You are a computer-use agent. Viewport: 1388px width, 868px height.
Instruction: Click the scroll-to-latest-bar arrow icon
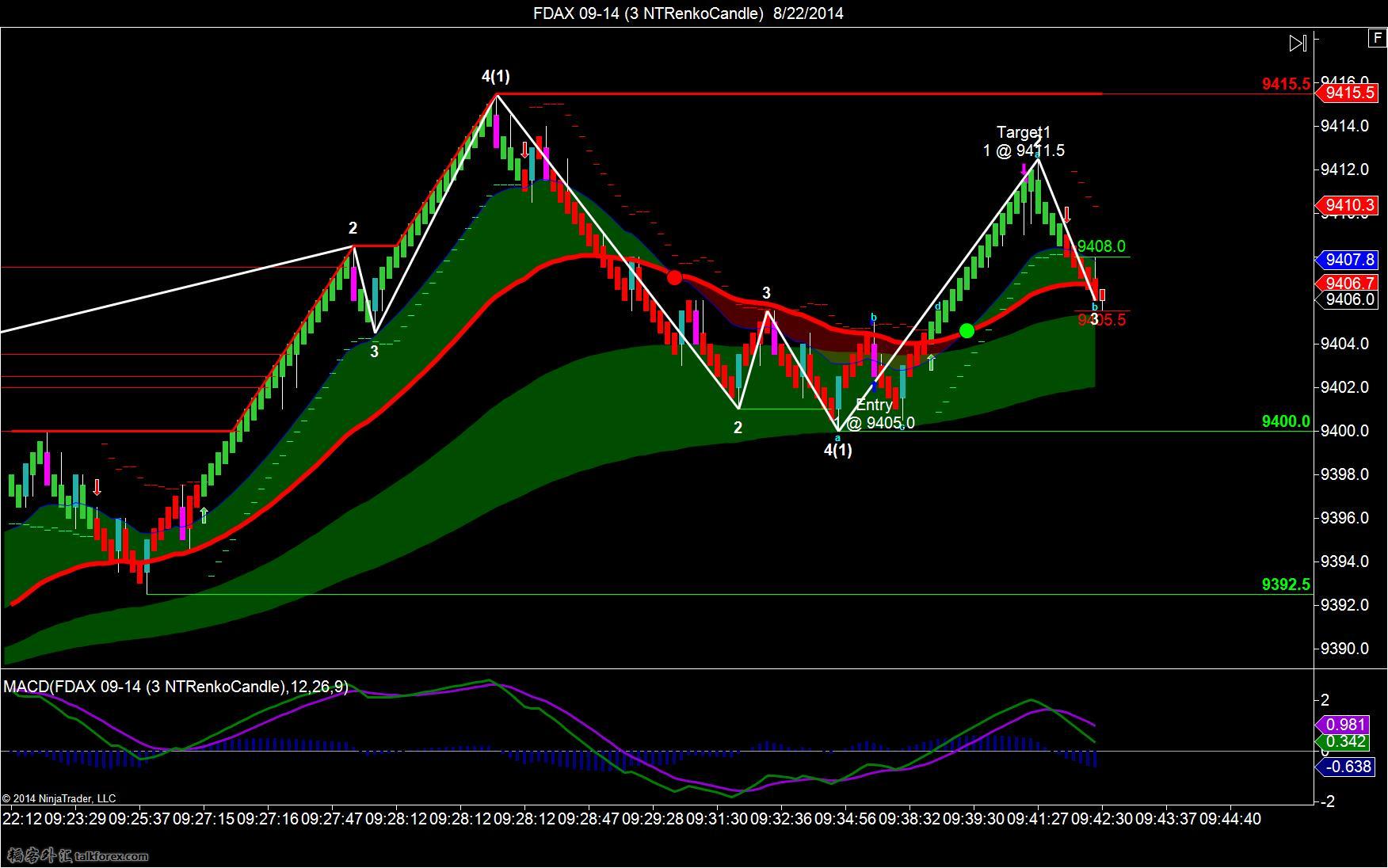(x=1298, y=43)
